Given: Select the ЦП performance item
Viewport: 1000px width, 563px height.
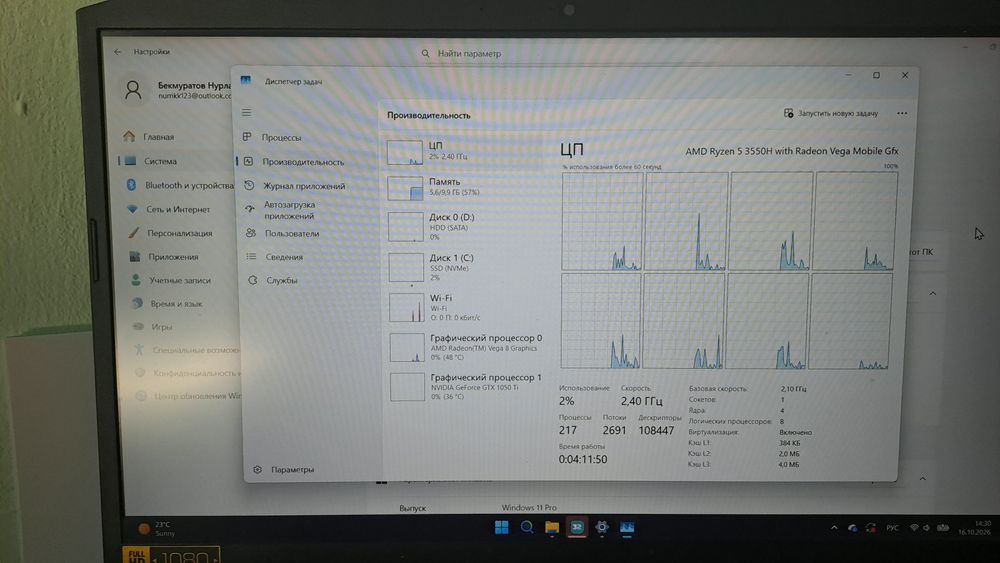Looking at the screenshot, I should click(x=464, y=152).
